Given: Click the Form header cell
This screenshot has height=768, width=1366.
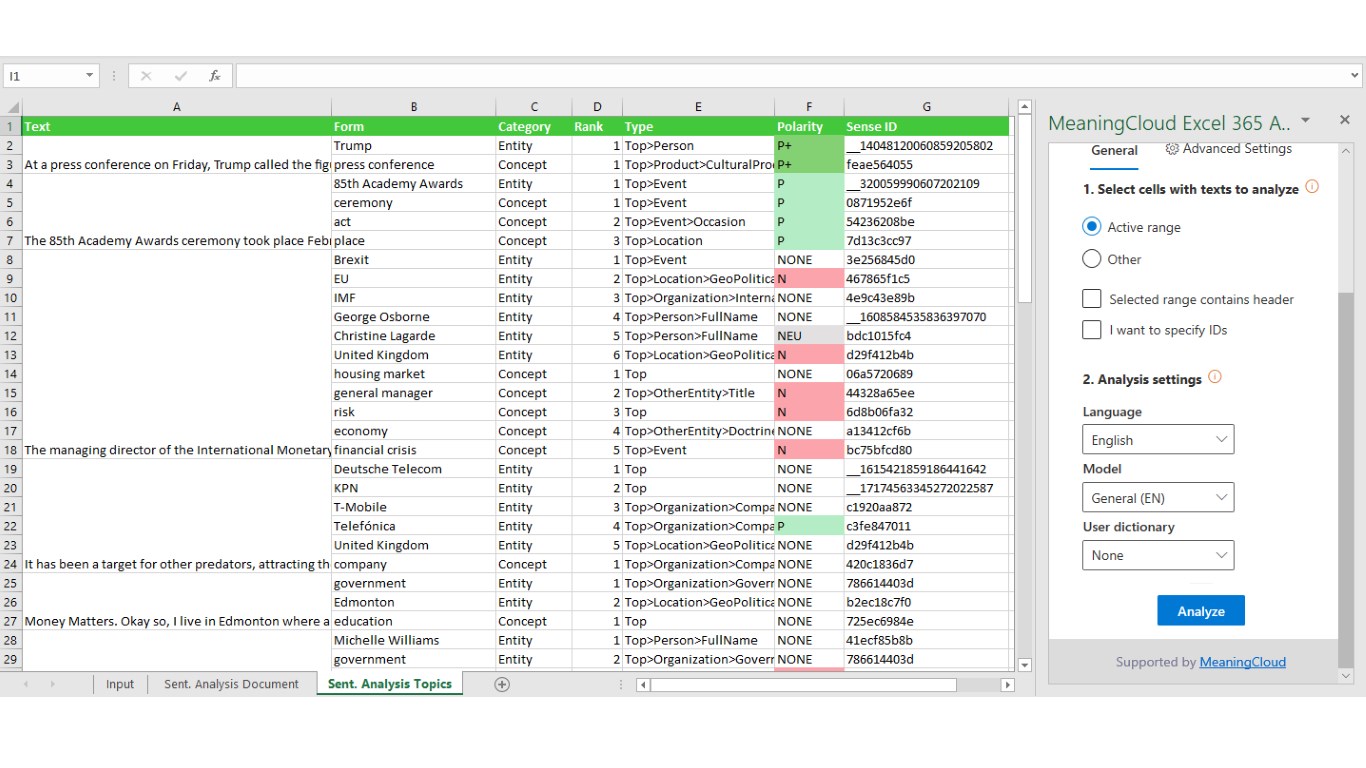Looking at the screenshot, I should [413, 127].
